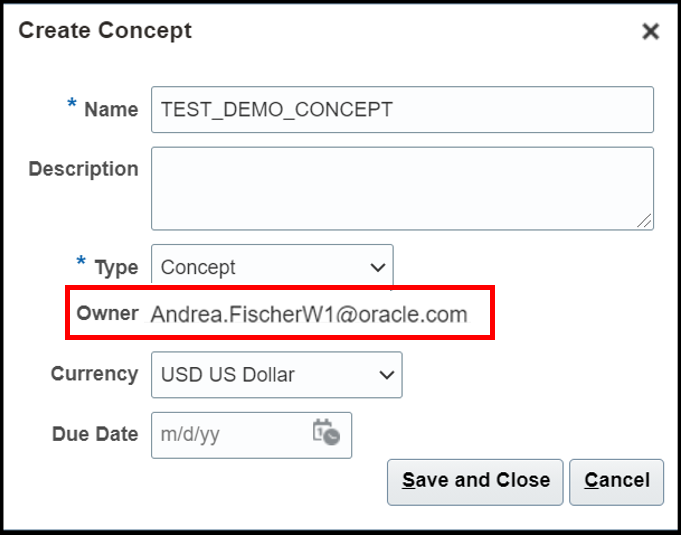Click the Due Date field label
This screenshot has width=682, height=535.
[95, 434]
